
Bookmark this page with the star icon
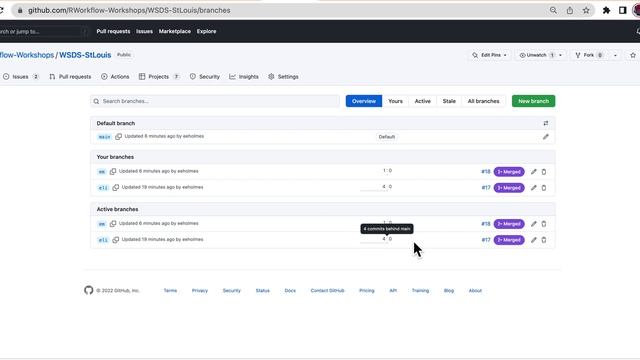point(586,10)
